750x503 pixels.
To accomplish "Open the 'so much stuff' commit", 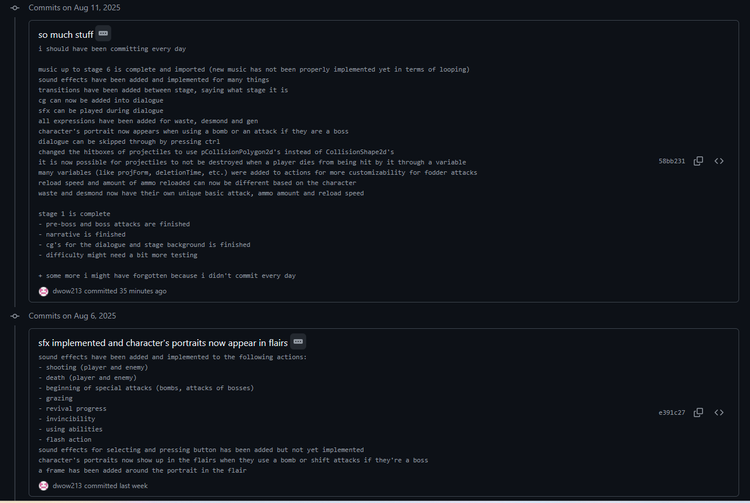I will tap(66, 35).
